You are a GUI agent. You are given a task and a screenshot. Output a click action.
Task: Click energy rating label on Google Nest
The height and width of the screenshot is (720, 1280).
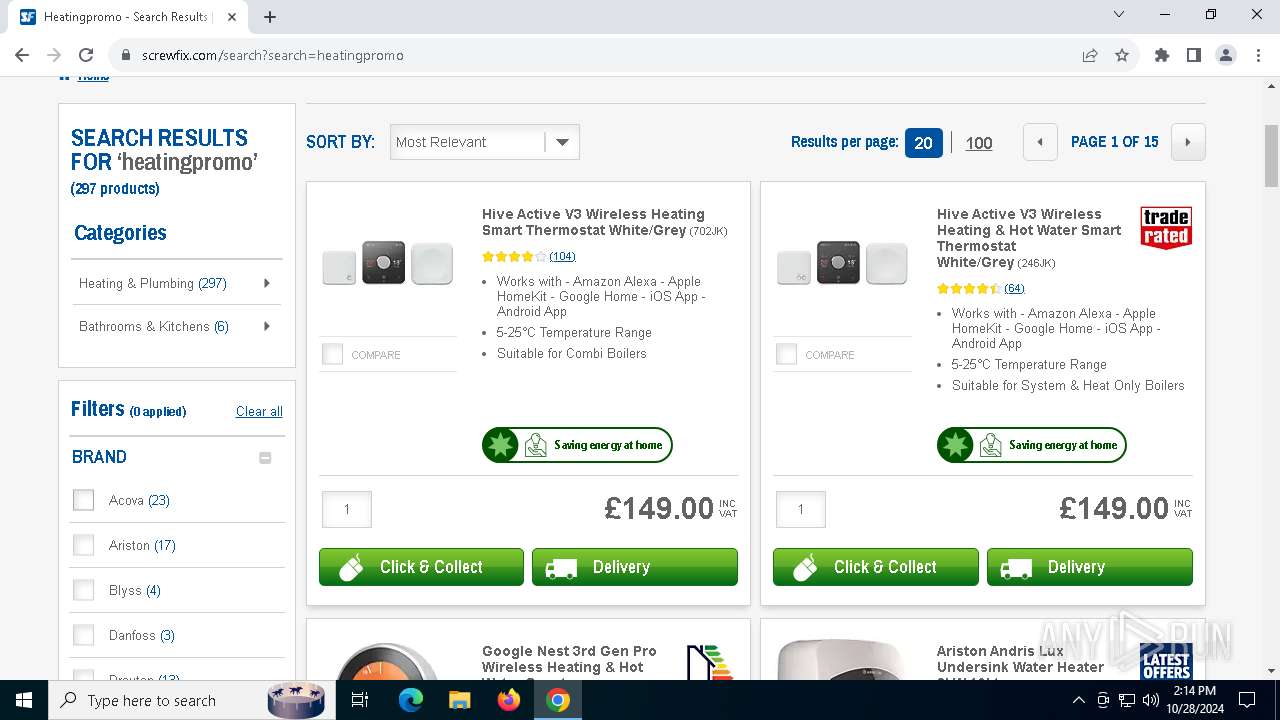(x=711, y=662)
